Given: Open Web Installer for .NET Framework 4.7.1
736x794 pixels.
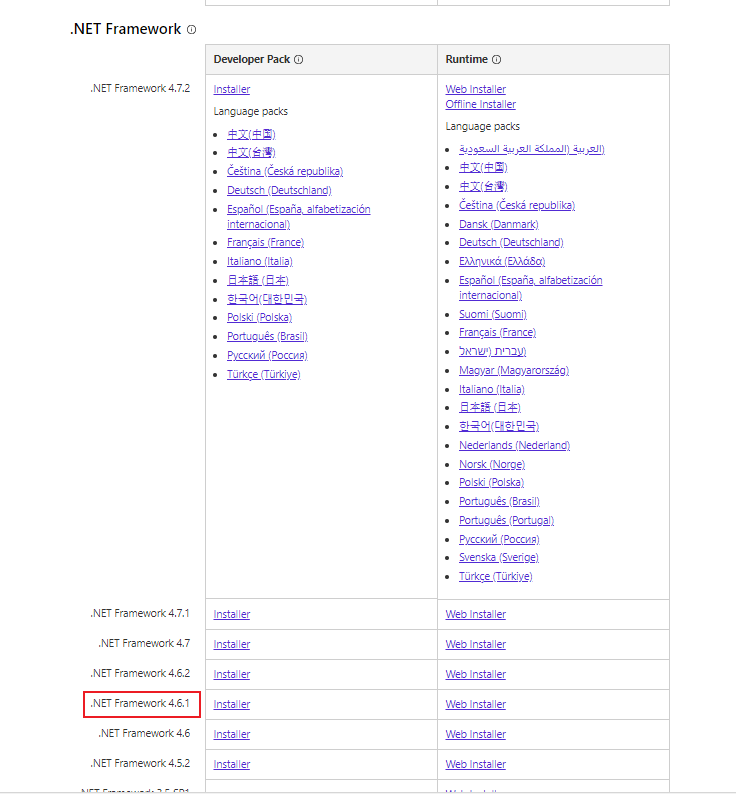Looking at the screenshot, I should pos(476,614).
